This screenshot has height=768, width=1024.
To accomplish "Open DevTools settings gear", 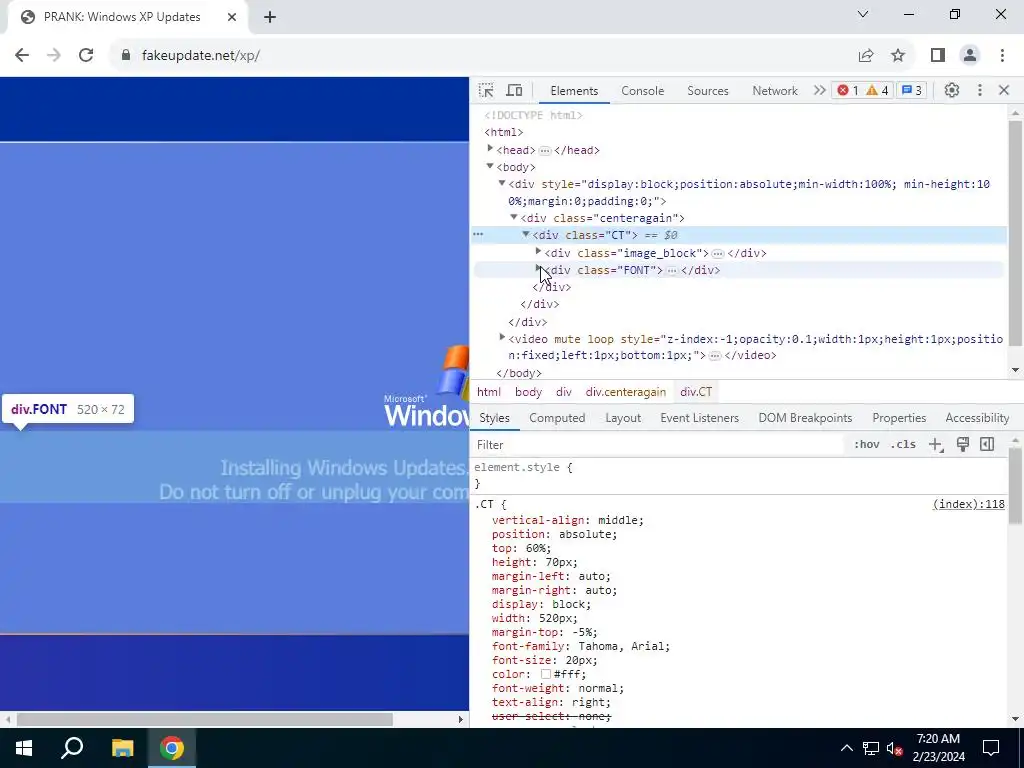I will (x=952, y=90).
